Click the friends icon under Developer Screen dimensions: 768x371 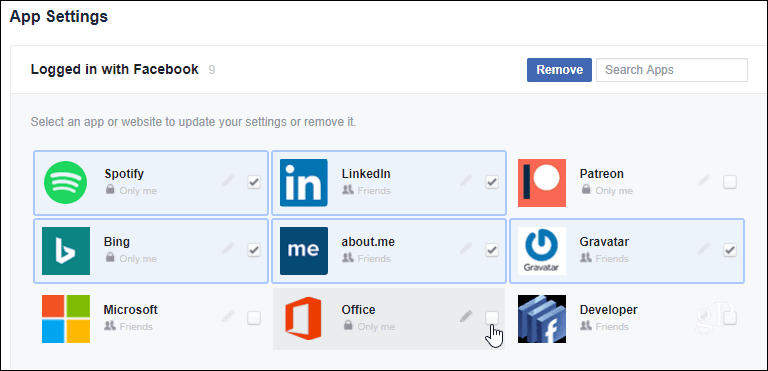(586, 326)
